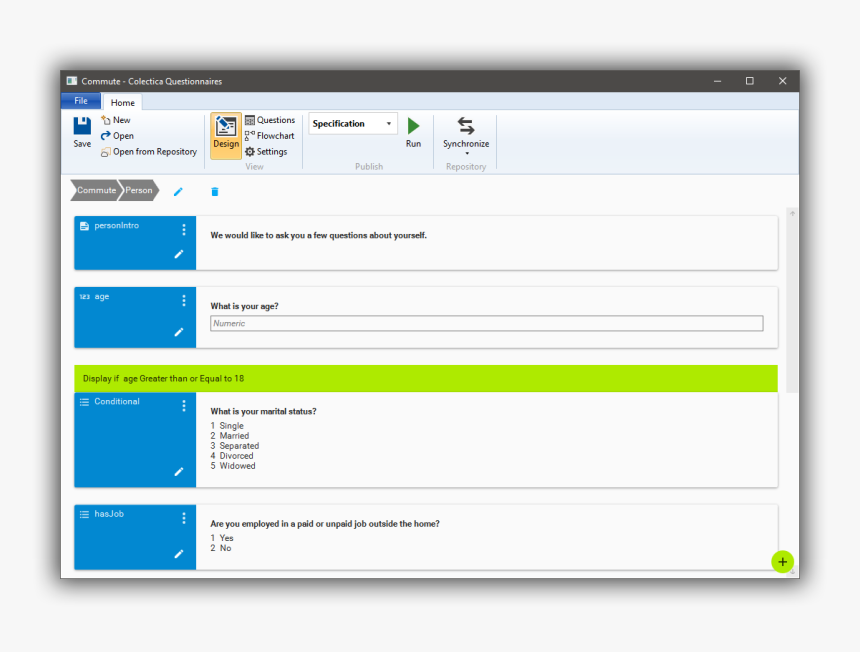Open the Flowchart view
This screenshot has width=860, height=652.
[269, 136]
